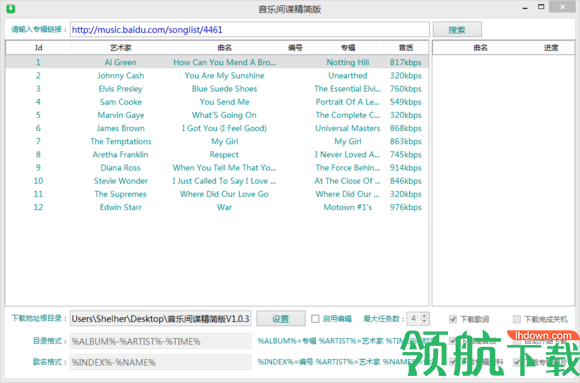The height and width of the screenshot is (383, 580).
Task: Increase max tasks with the up arrow
Action: [424, 316]
